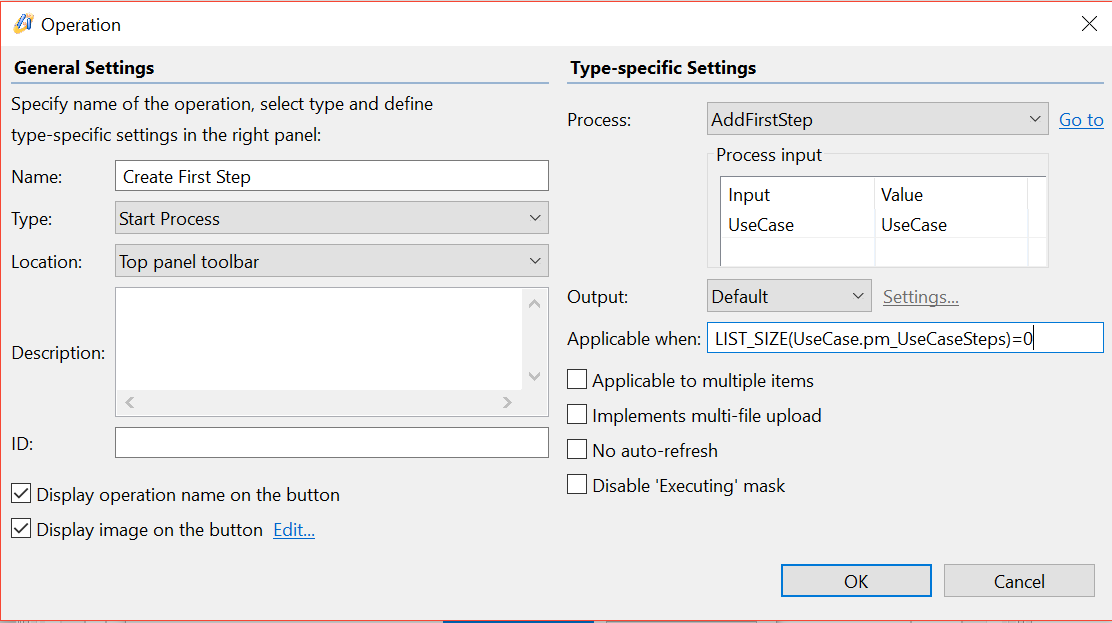Confirm with the OK button
The image size is (1112, 623).
pyautogui.click(x=856, y=581)
